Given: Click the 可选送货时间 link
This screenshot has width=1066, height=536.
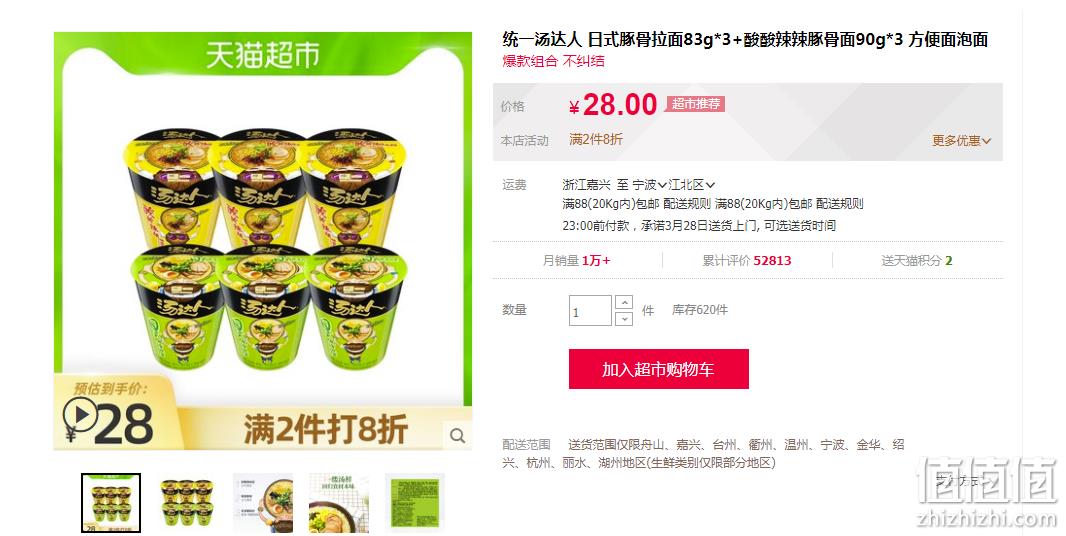Looking at the screenshot, I should click(800, 226).
